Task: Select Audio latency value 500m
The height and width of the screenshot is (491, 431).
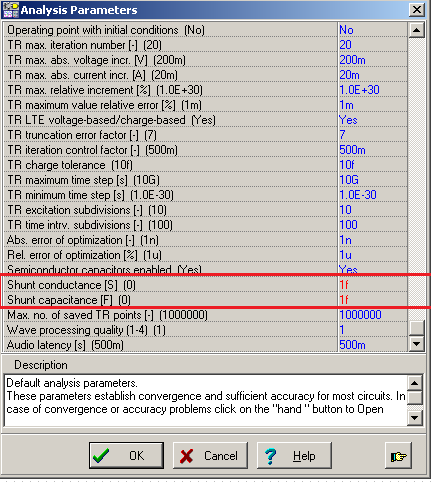Action: coord(352,345)
